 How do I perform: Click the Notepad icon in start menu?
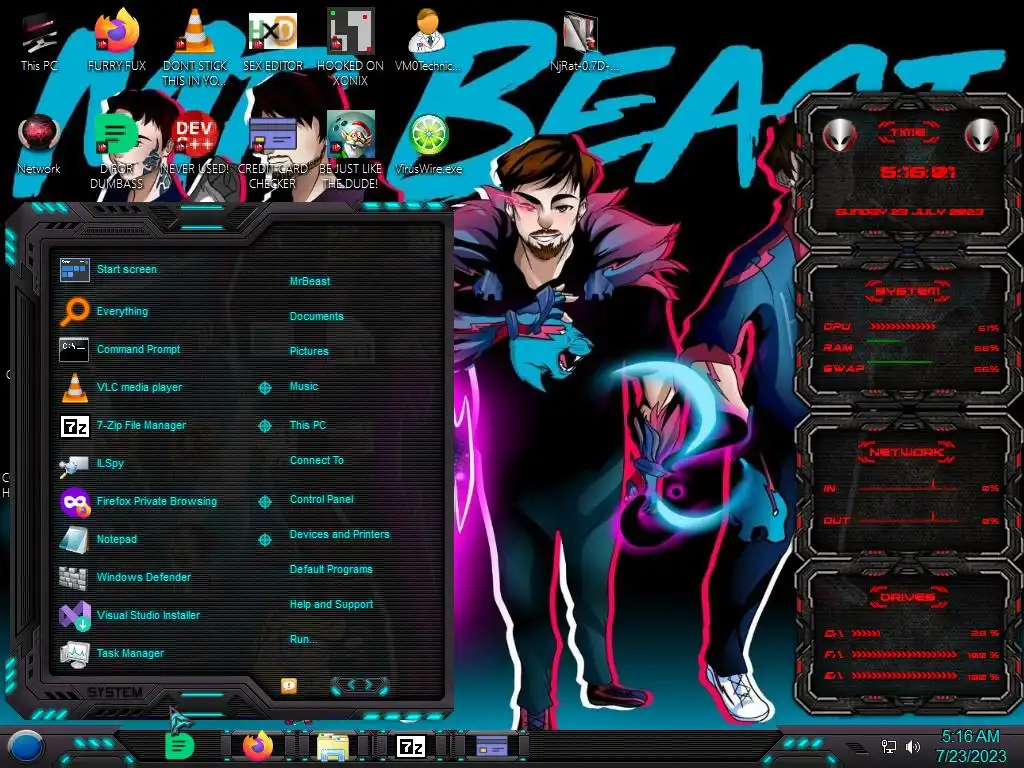coord(74,539)
